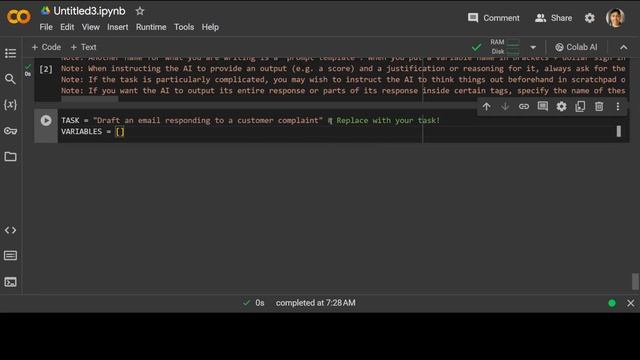This screenshot has width=640, height=360.
Task: Click the connected checkmark near RAM
Action: [x=476, y=47]
